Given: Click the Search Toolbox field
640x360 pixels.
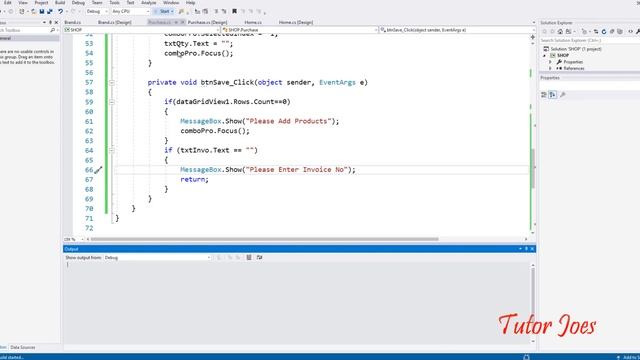Looking at the screenshot, I should pos(24,30).
